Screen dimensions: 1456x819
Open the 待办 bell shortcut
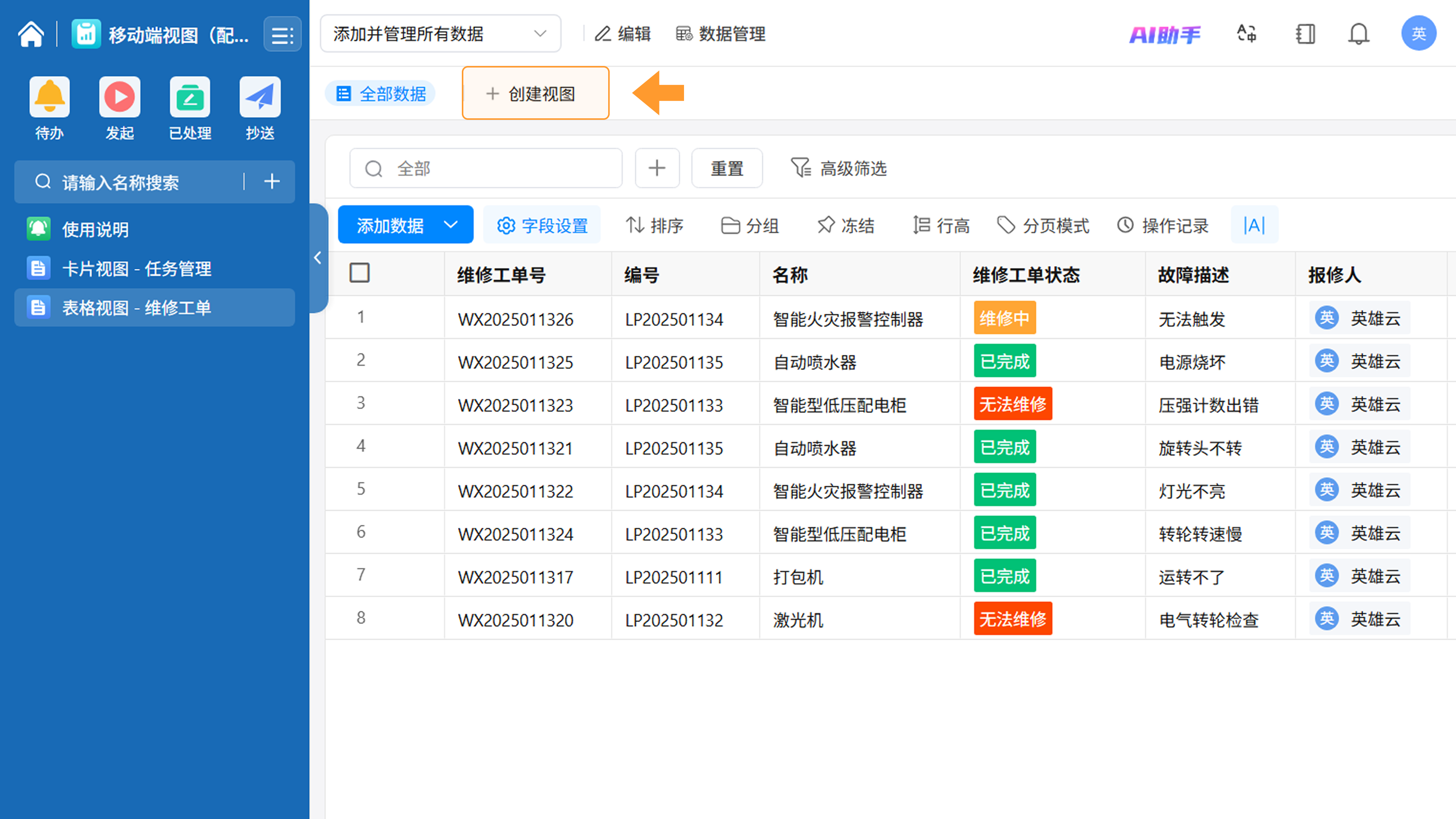pos(50,97)
